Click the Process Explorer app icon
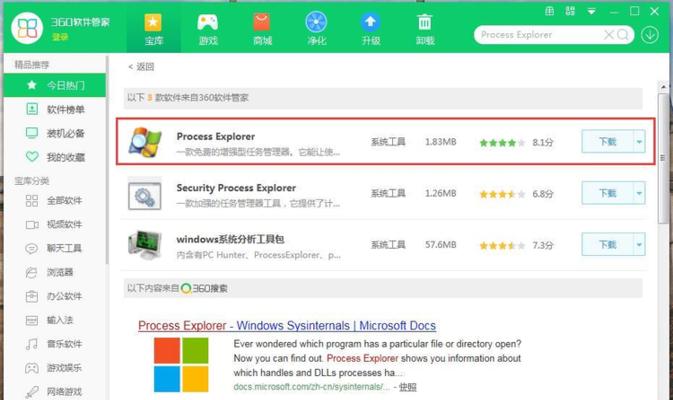Screen dimensions: 673x400 point(145,142)
